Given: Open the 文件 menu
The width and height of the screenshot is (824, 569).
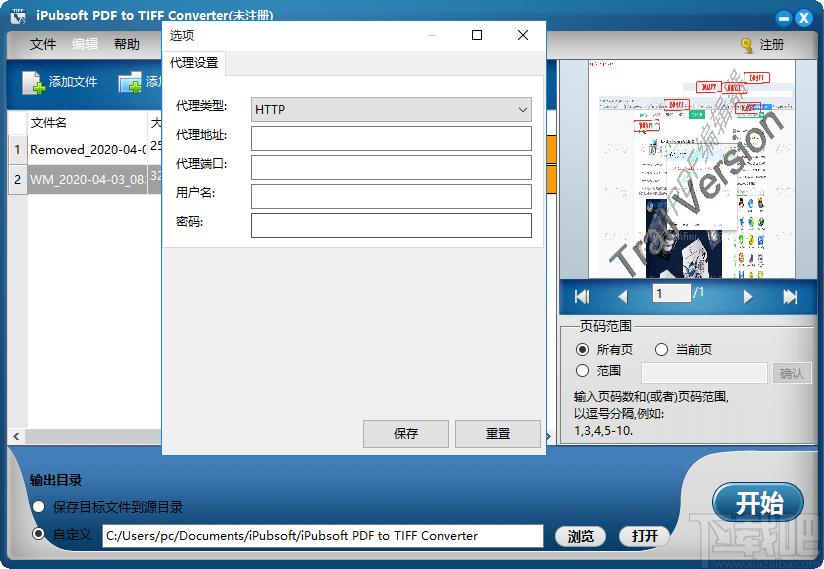Looking at the screenshot, I should (x=43, y=44).
